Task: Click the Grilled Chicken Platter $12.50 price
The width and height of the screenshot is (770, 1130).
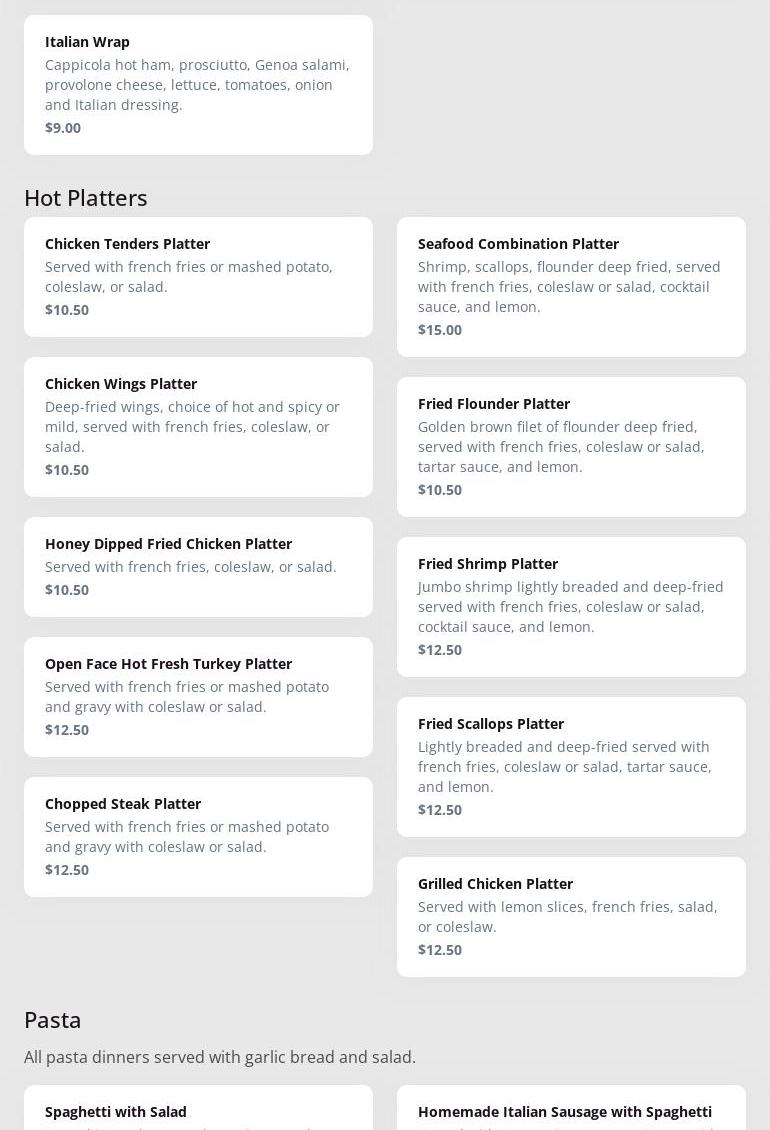Action: (440, 950)
